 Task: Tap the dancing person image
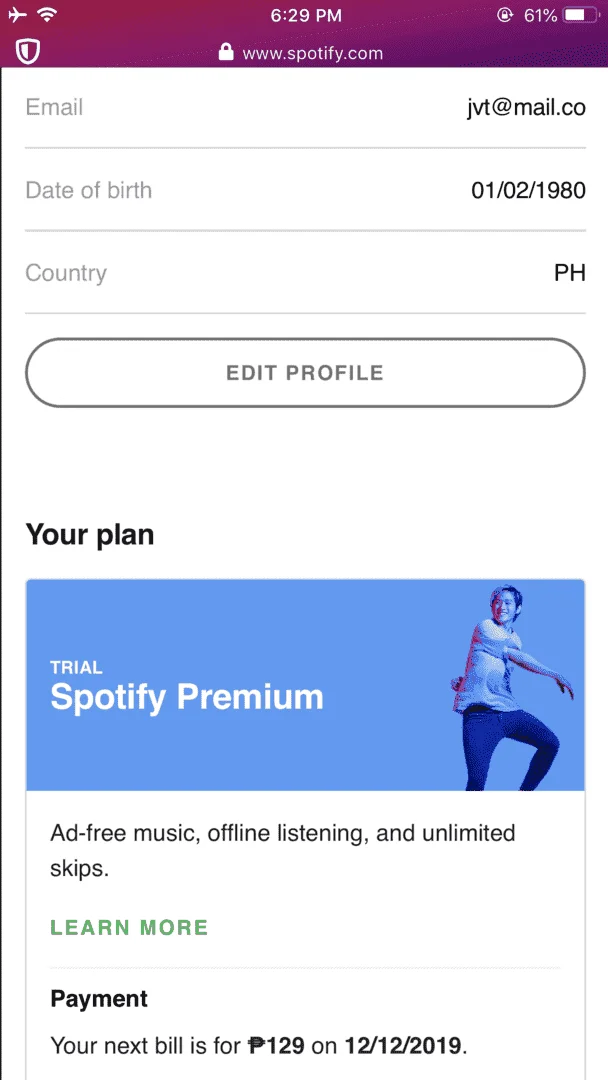coord(511,687)
